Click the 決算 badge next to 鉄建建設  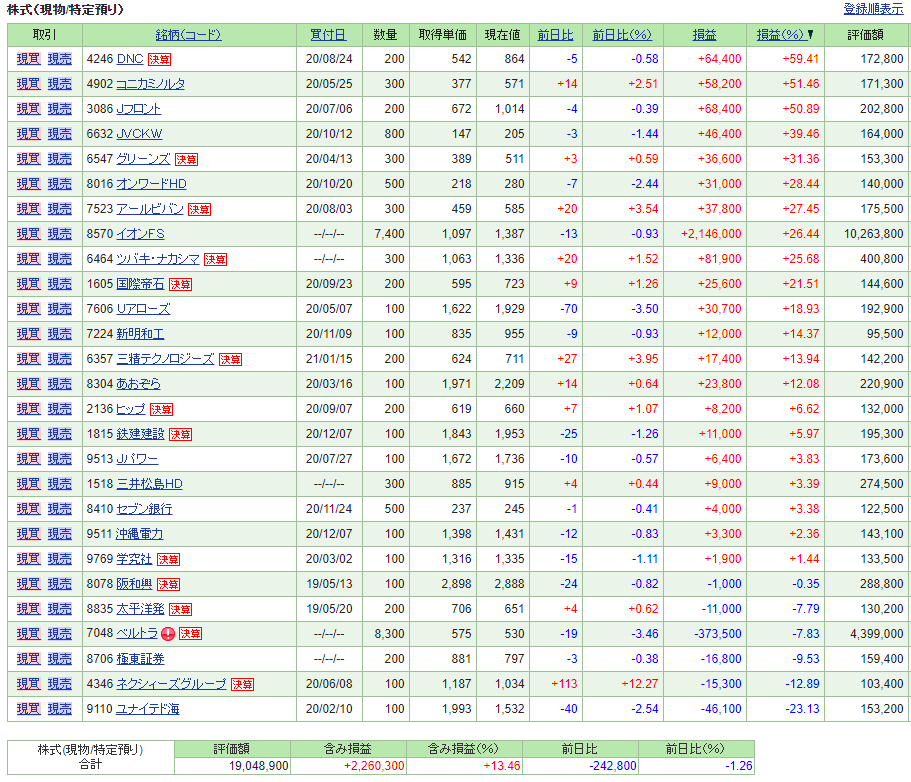coord(180,434)
